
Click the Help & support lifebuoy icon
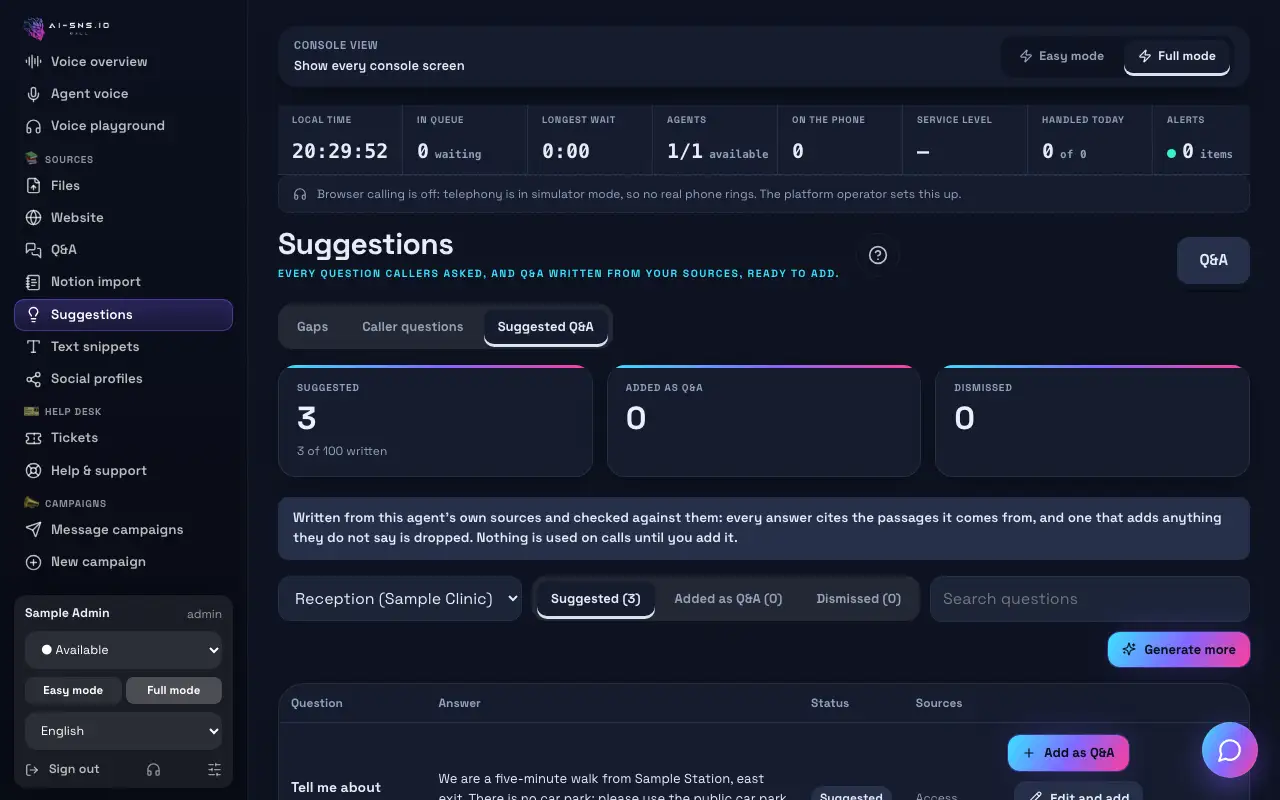(33, 471)
